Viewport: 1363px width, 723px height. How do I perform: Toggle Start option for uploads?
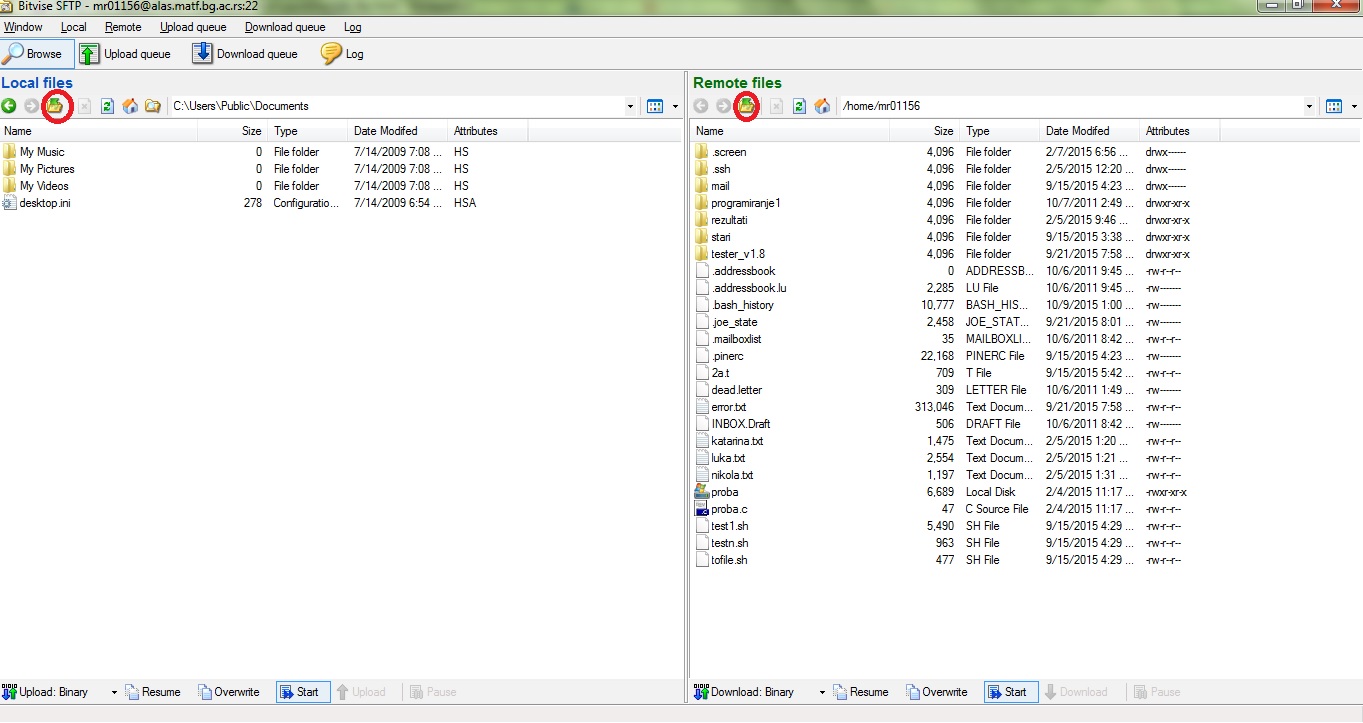pos(303,692)
